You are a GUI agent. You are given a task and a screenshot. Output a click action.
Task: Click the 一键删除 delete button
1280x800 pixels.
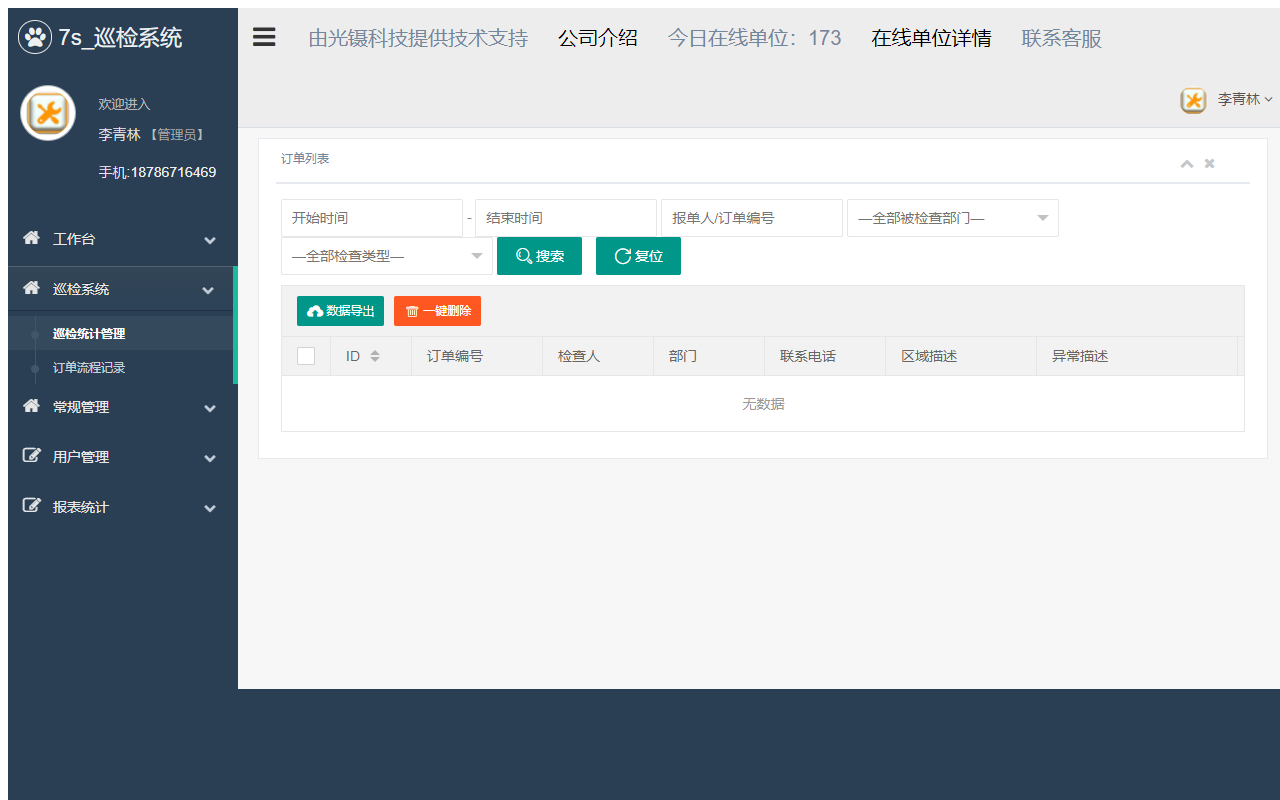438,311
